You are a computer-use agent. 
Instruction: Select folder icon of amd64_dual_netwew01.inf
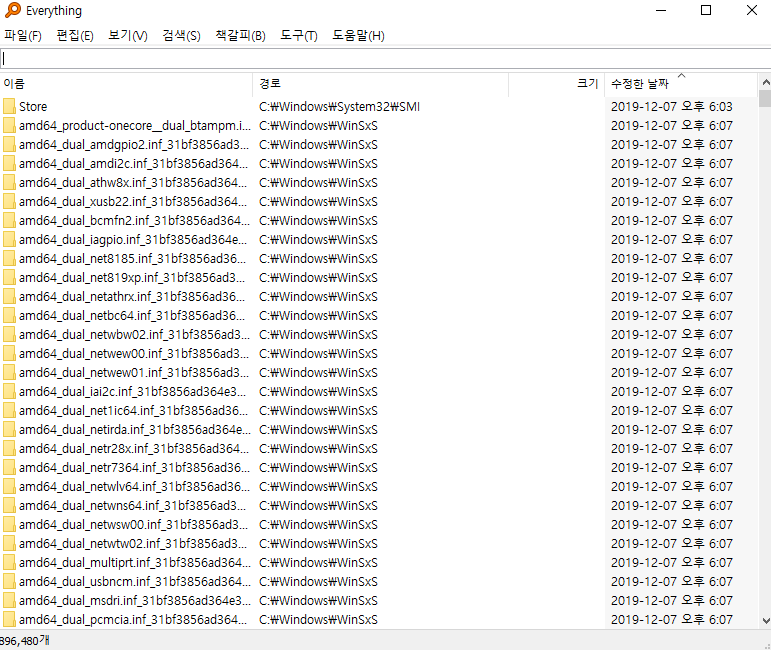click(9, 373)
